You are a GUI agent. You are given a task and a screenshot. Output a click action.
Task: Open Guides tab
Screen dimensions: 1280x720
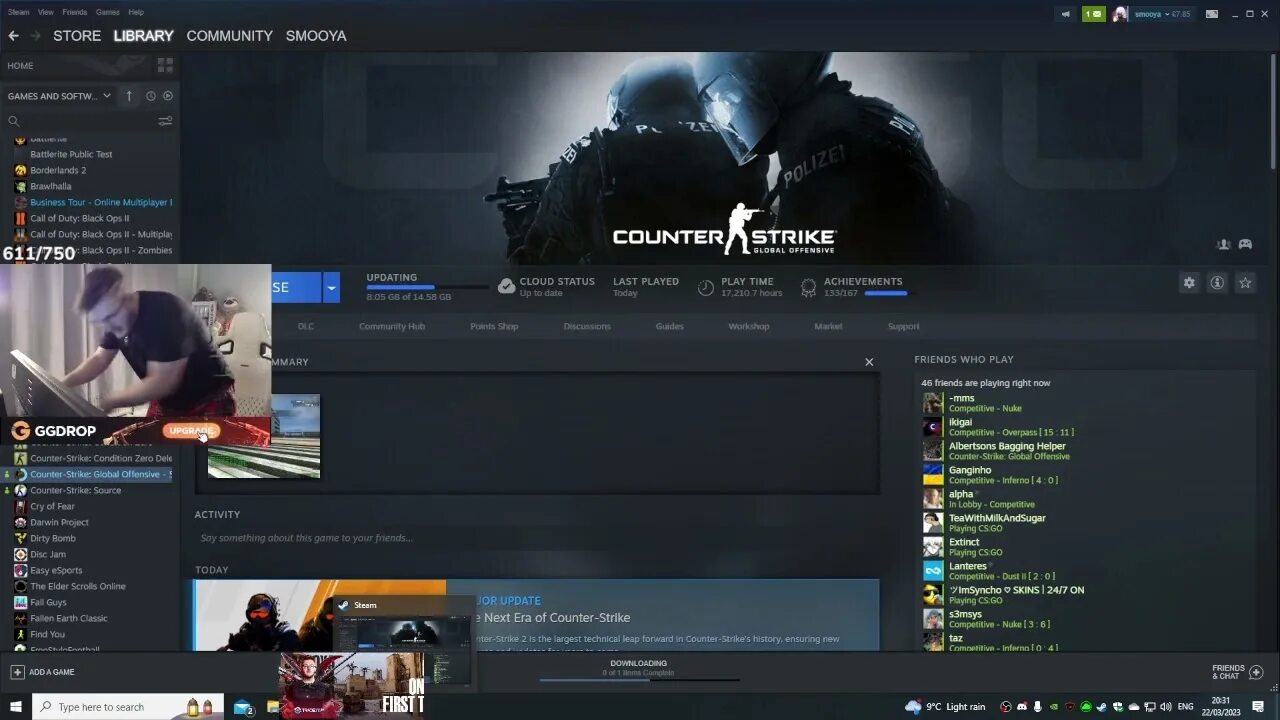669,326
